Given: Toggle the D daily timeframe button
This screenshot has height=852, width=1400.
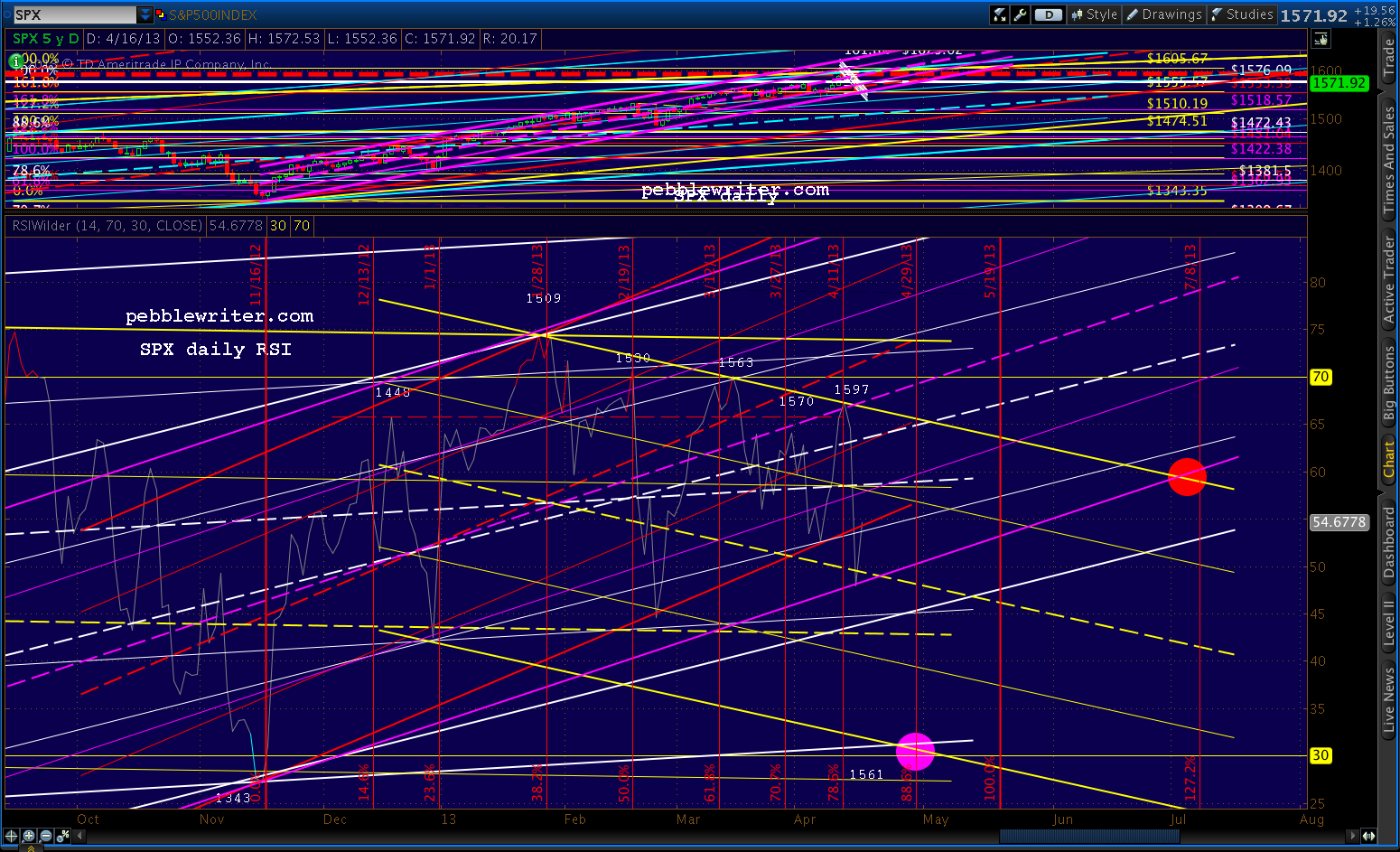Looking at the screenshot, I should 1048,14.
